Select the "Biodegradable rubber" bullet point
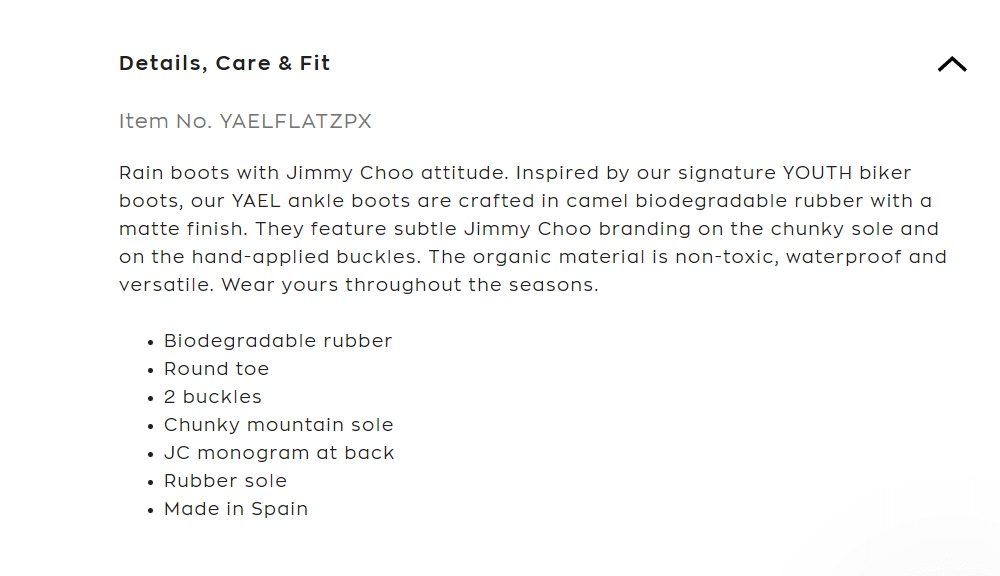 pos(278,341)
